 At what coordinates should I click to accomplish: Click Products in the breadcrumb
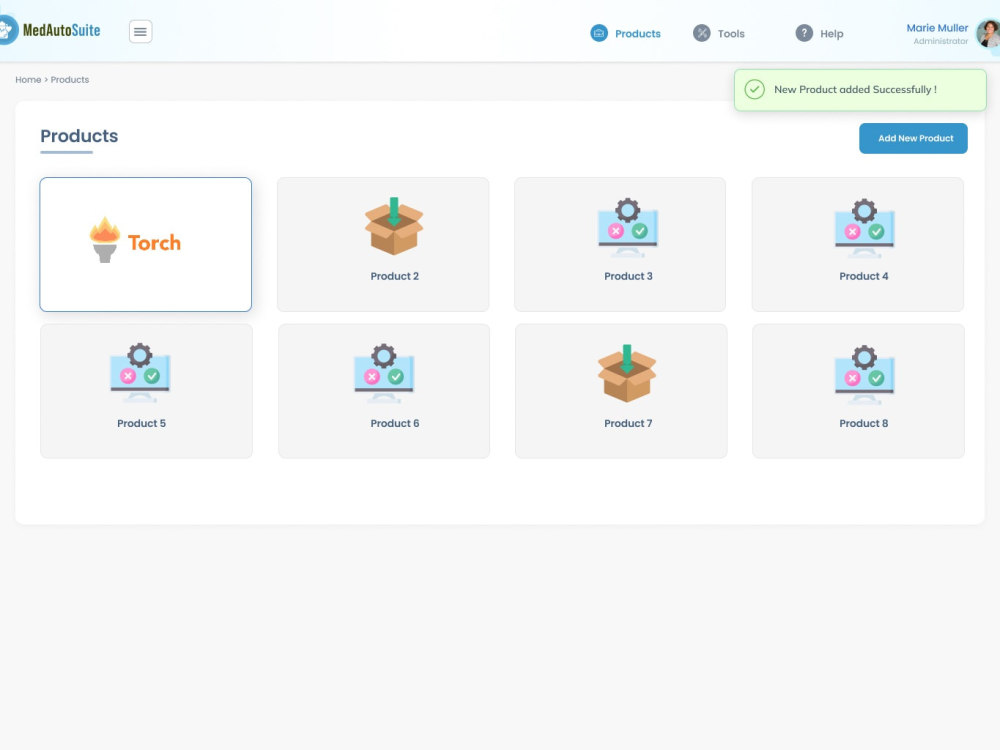pos(70,80)
